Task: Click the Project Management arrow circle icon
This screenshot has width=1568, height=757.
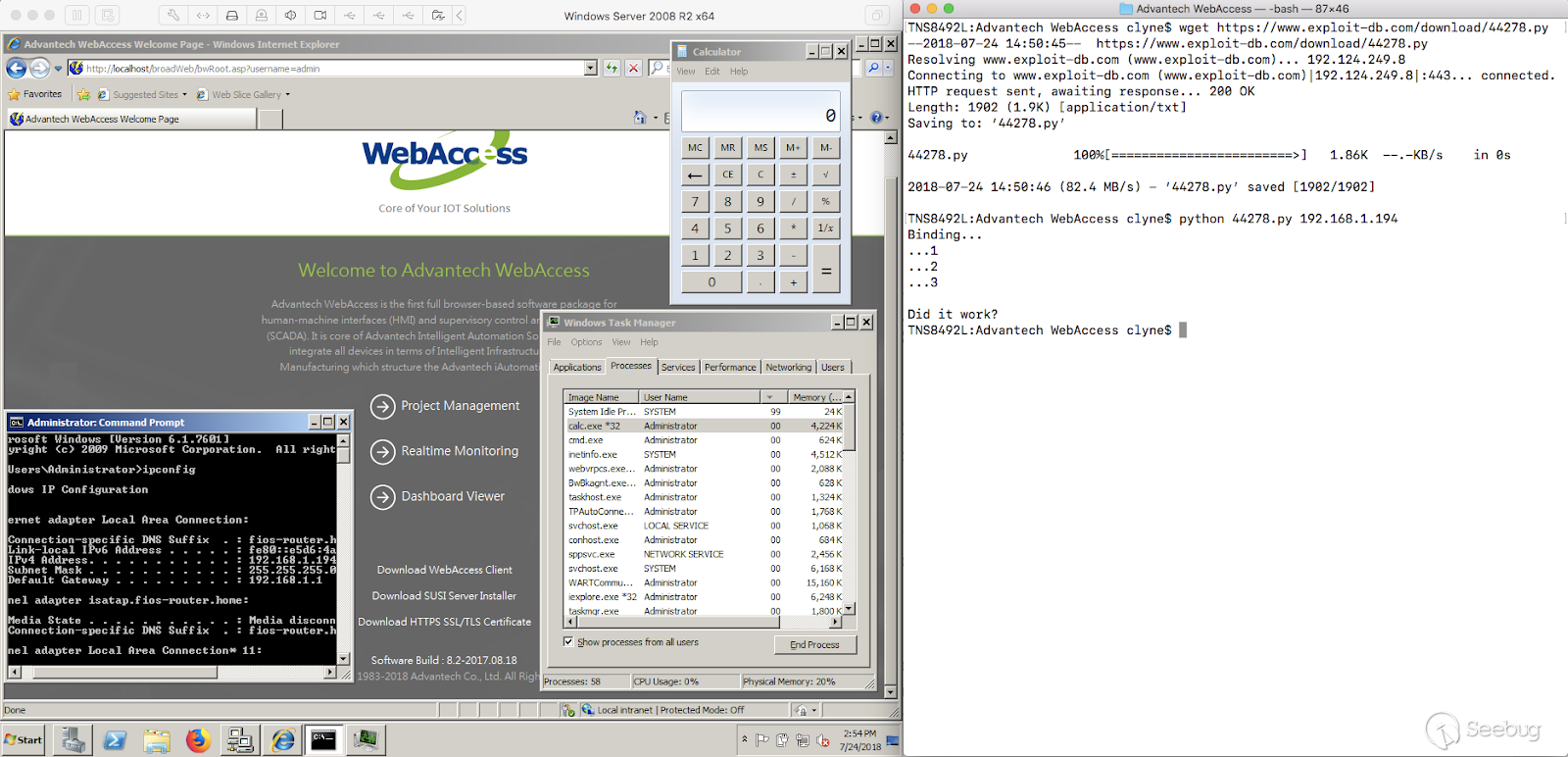Action: click(382, 406)
